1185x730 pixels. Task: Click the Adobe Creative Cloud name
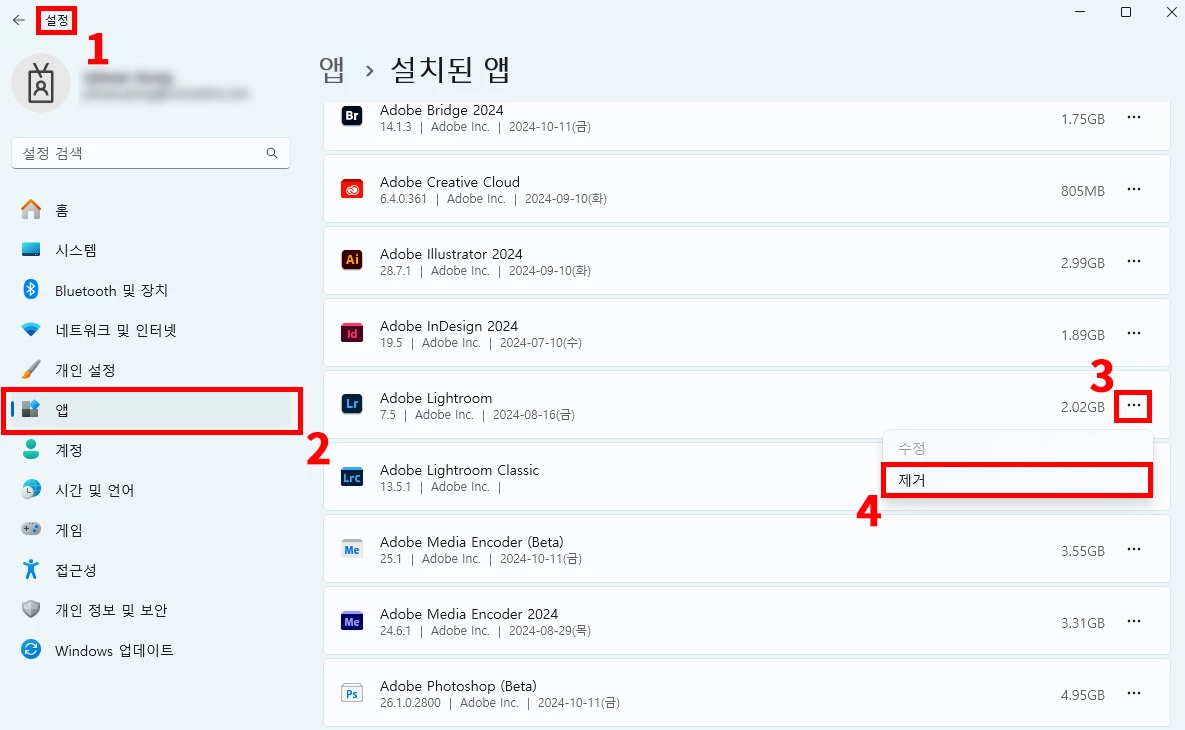450,182
